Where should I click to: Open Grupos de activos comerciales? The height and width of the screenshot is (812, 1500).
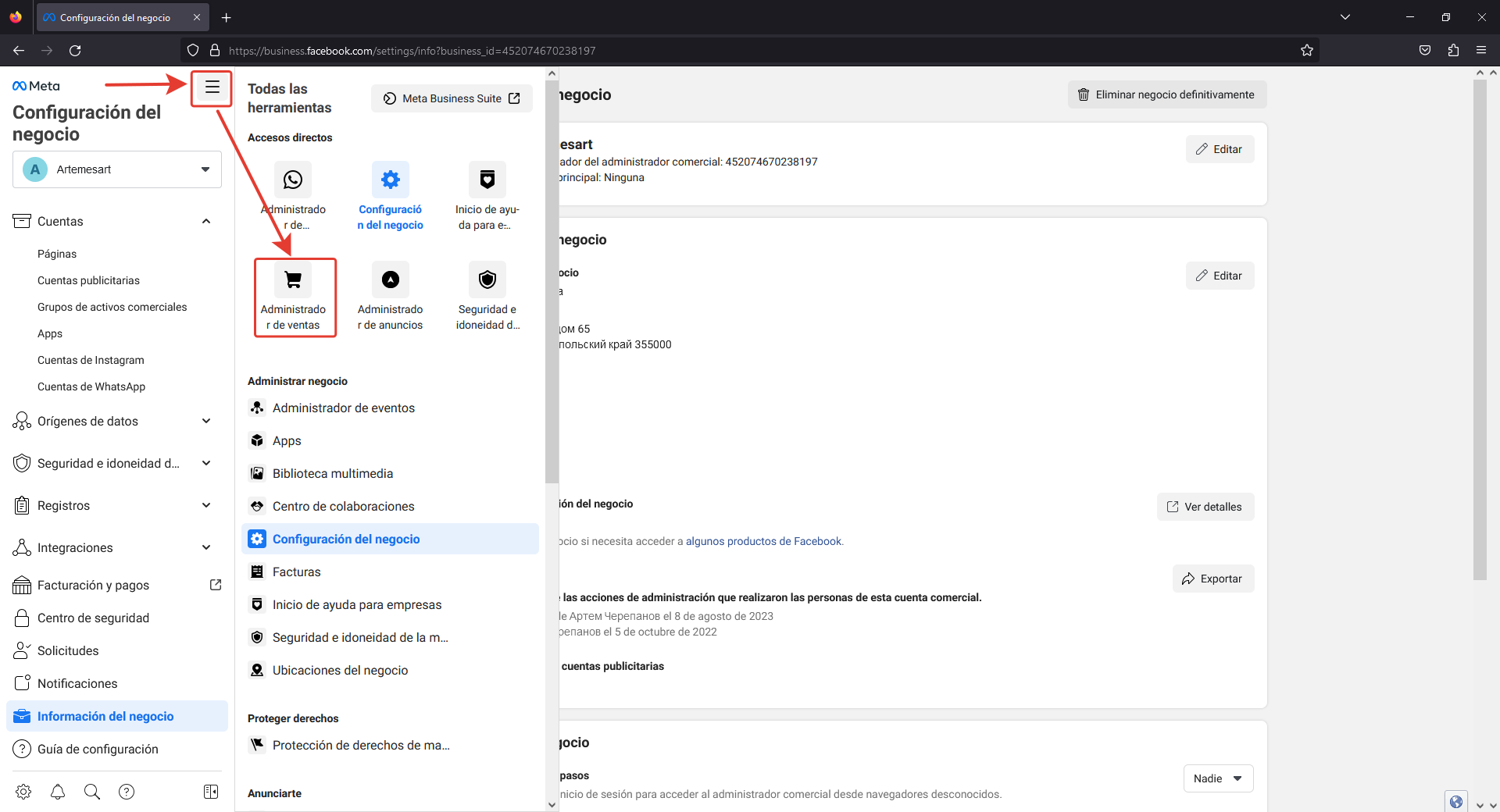112,307
